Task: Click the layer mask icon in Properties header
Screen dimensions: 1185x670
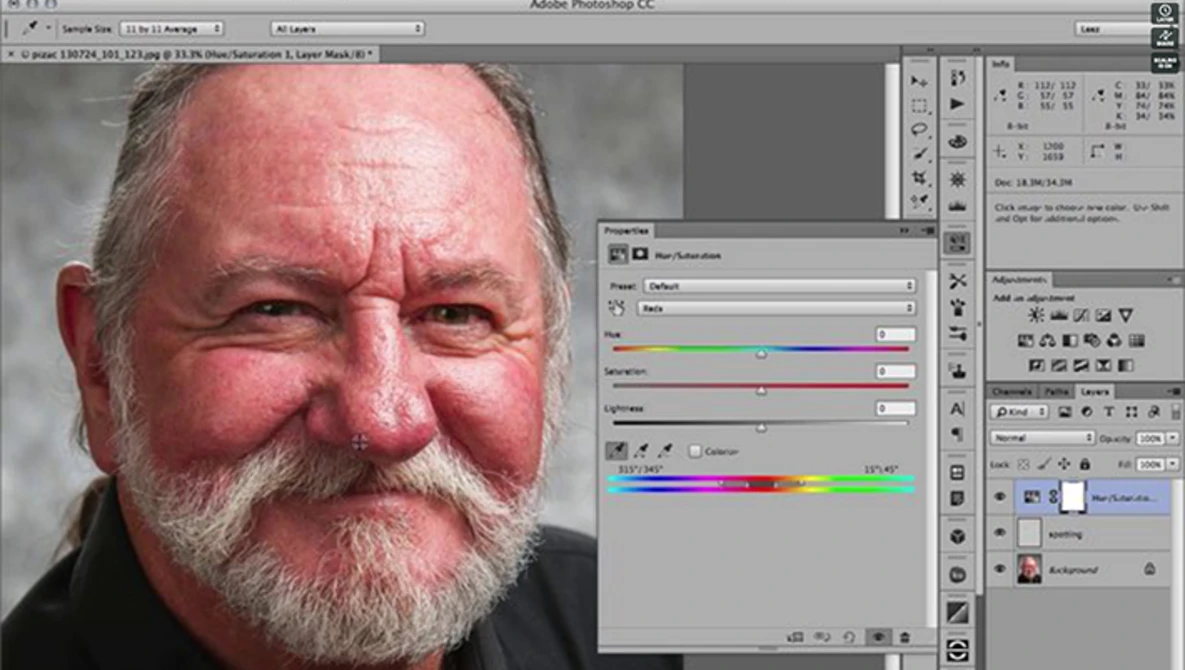Action: coord(640,255)
